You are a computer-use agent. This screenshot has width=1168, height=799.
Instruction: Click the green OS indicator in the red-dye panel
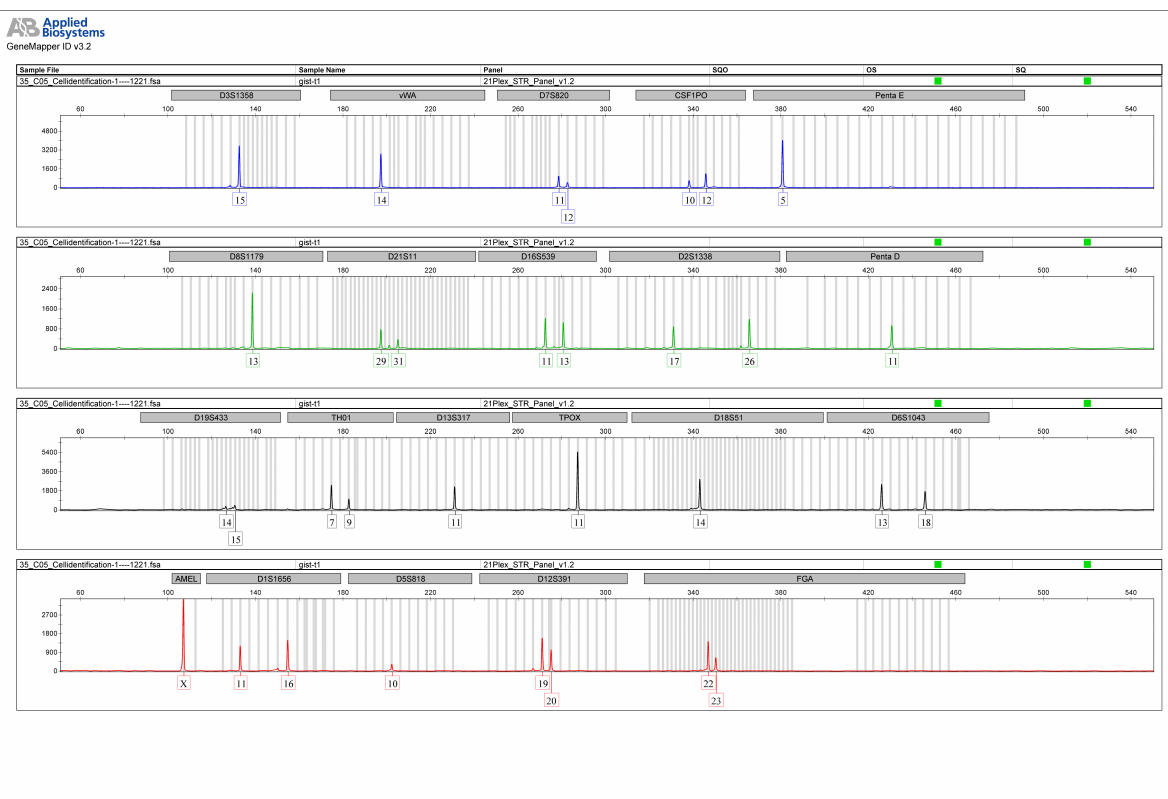pyautogui.click(x=938, y=564)
